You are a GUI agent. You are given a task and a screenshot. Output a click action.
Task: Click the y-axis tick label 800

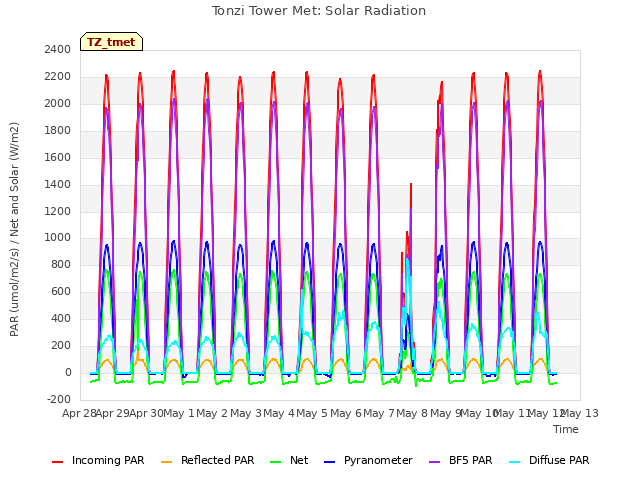pyautogui.click(x=61, y=264)
